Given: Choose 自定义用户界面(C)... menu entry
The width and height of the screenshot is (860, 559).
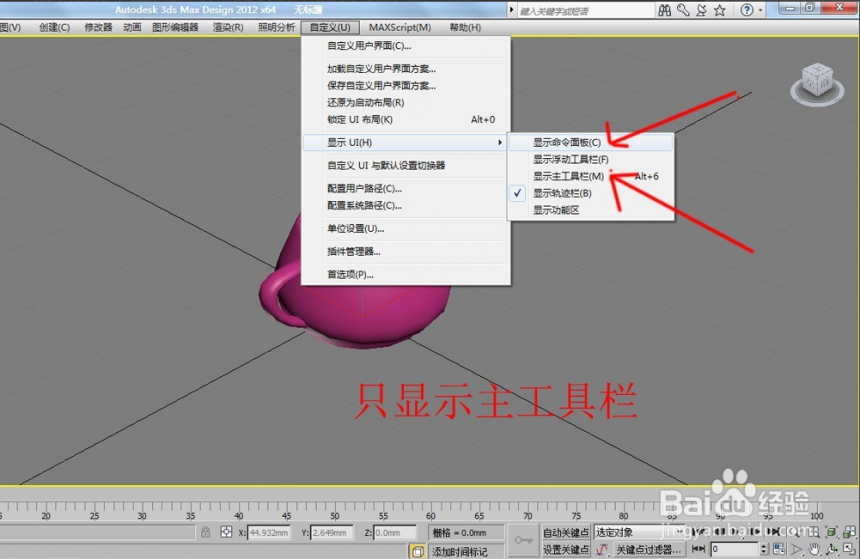Looking at the screenshot, I should pyautogui.click(x=406, y=46).
